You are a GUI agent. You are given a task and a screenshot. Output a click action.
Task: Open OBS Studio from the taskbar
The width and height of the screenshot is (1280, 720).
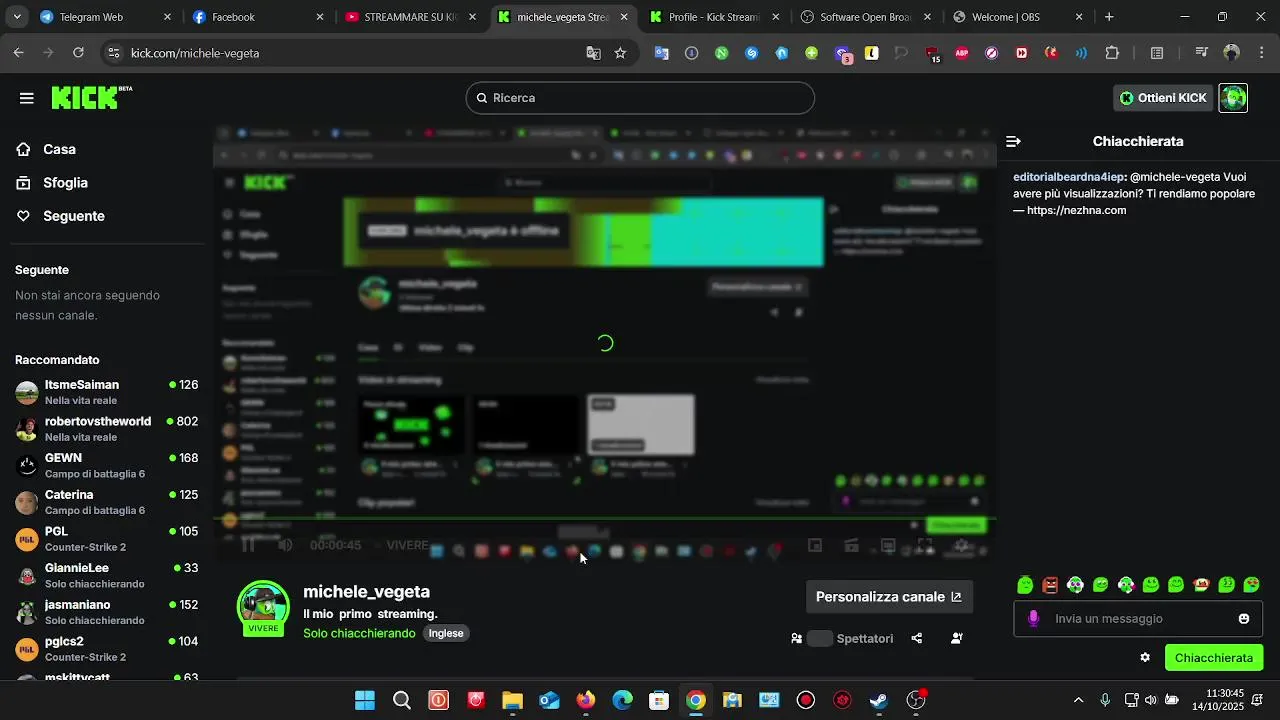pos(916,700)
